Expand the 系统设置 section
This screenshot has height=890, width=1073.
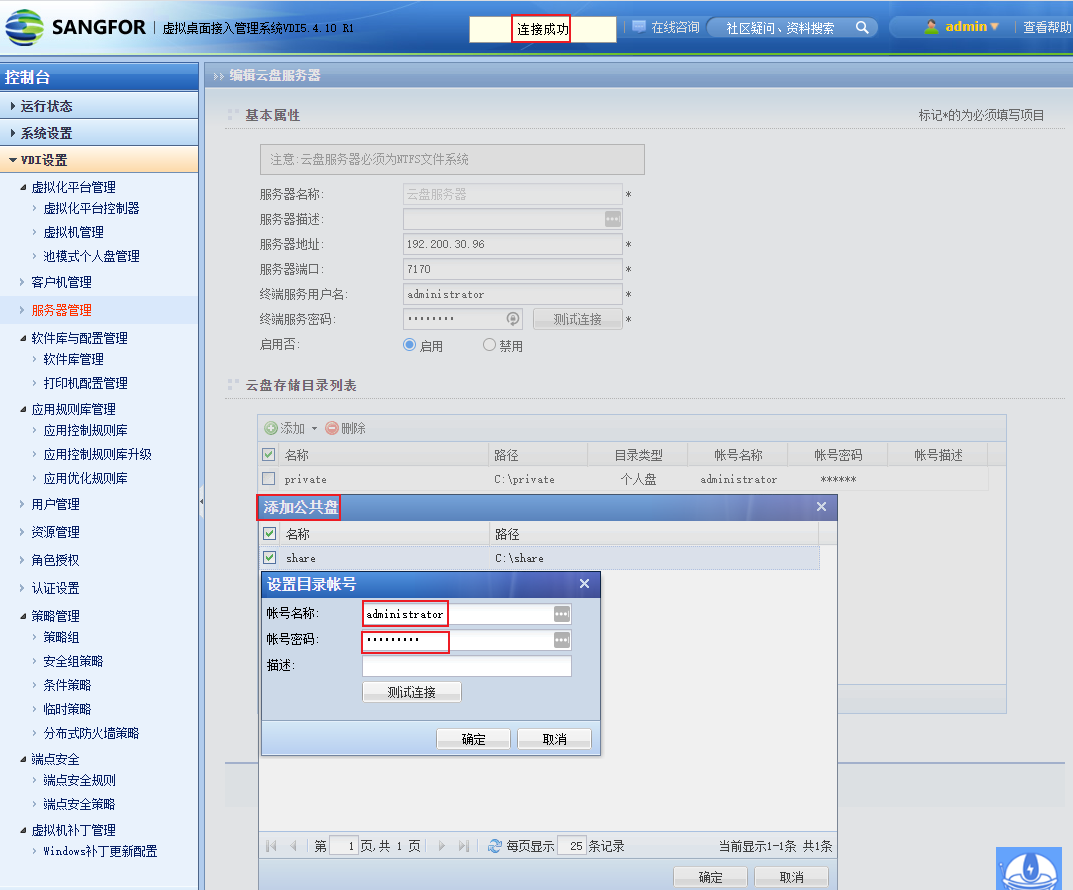point(46,133)
